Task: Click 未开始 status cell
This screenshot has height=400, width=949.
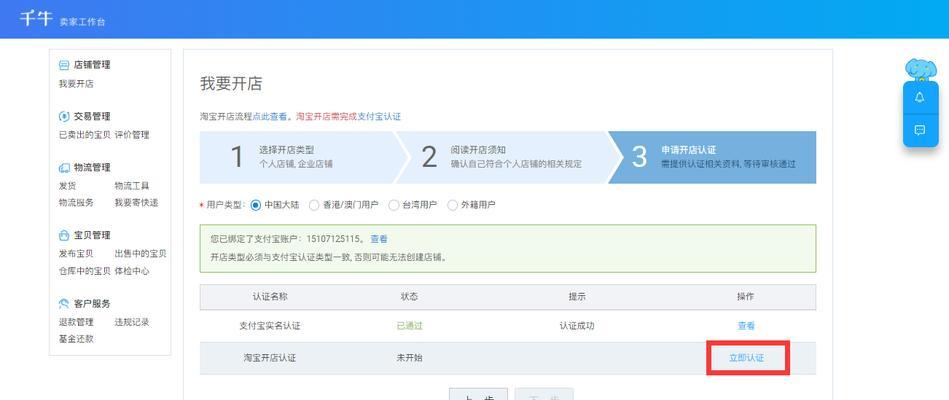Action: pyautogui.click(x=409, y=358)
